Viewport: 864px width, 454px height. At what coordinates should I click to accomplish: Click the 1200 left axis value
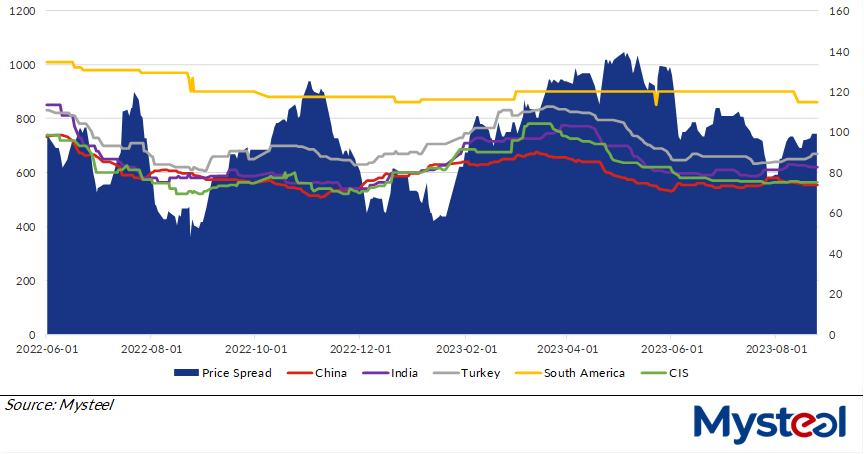click(x=22, y=11)
